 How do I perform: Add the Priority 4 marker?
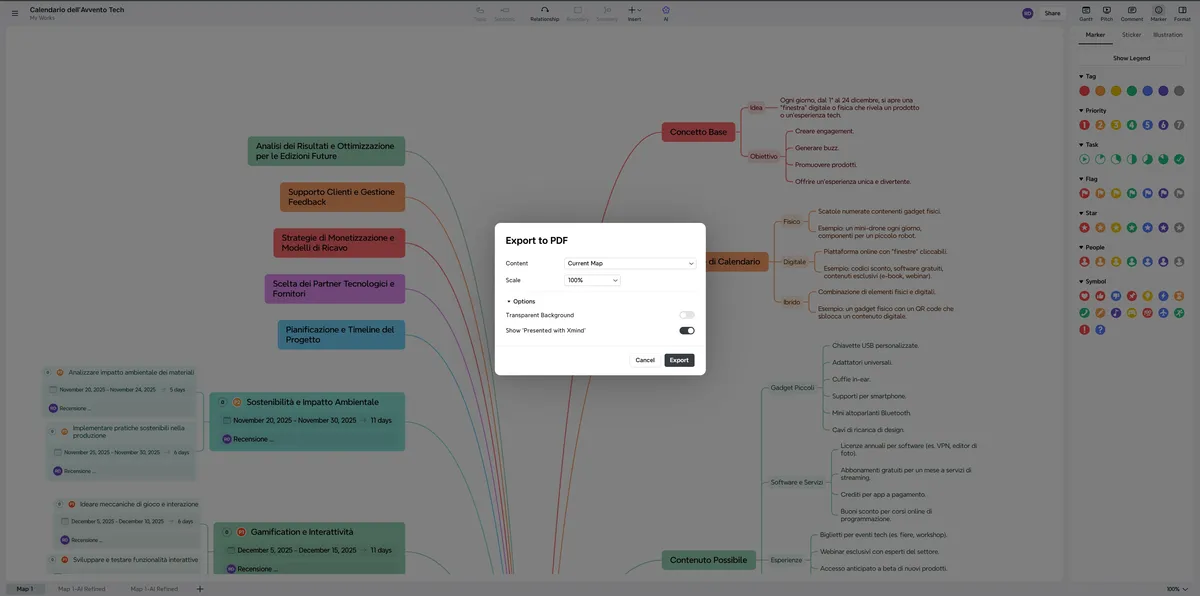coord(1132,125)
